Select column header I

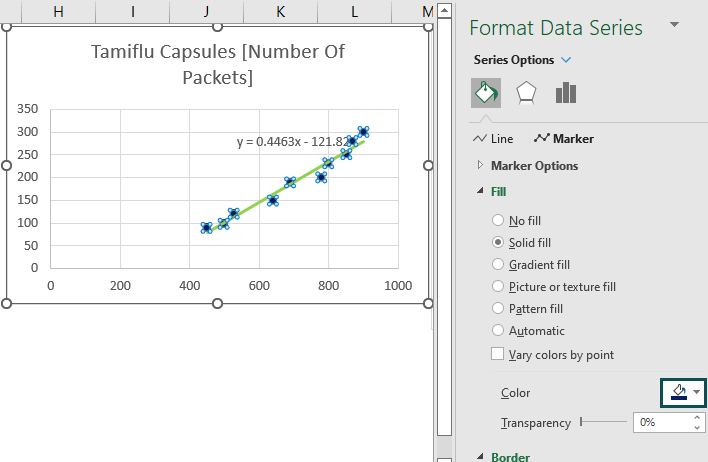[x=132, y=11]
